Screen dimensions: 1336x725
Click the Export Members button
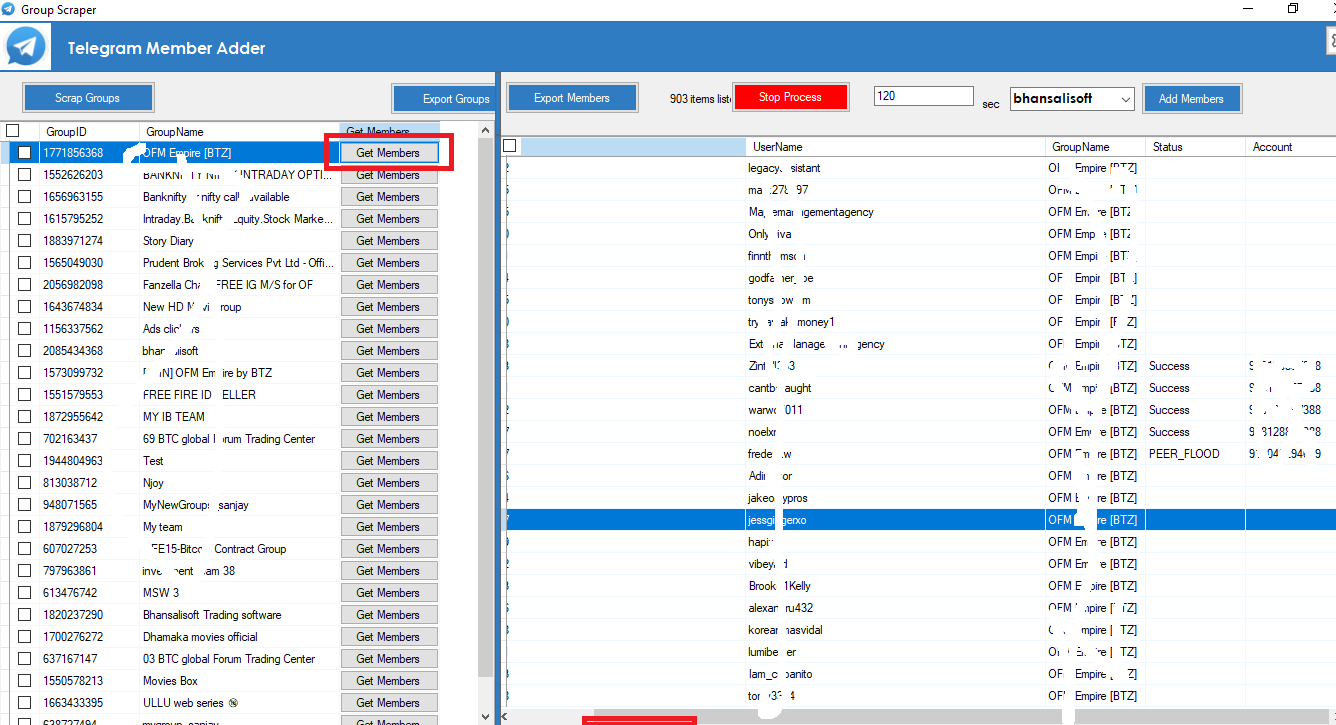coord(572,98)
